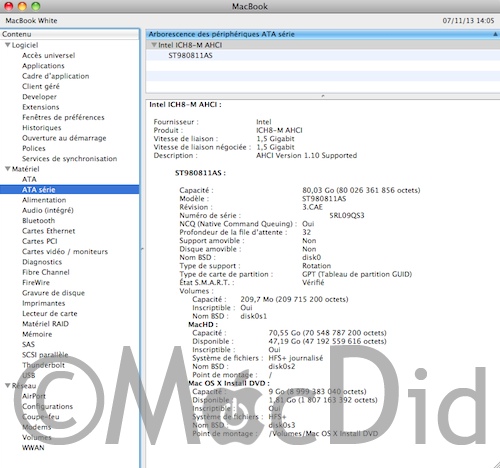Click Mac OS X Install DVD heading
500x468 pixels.
[229, 383]
